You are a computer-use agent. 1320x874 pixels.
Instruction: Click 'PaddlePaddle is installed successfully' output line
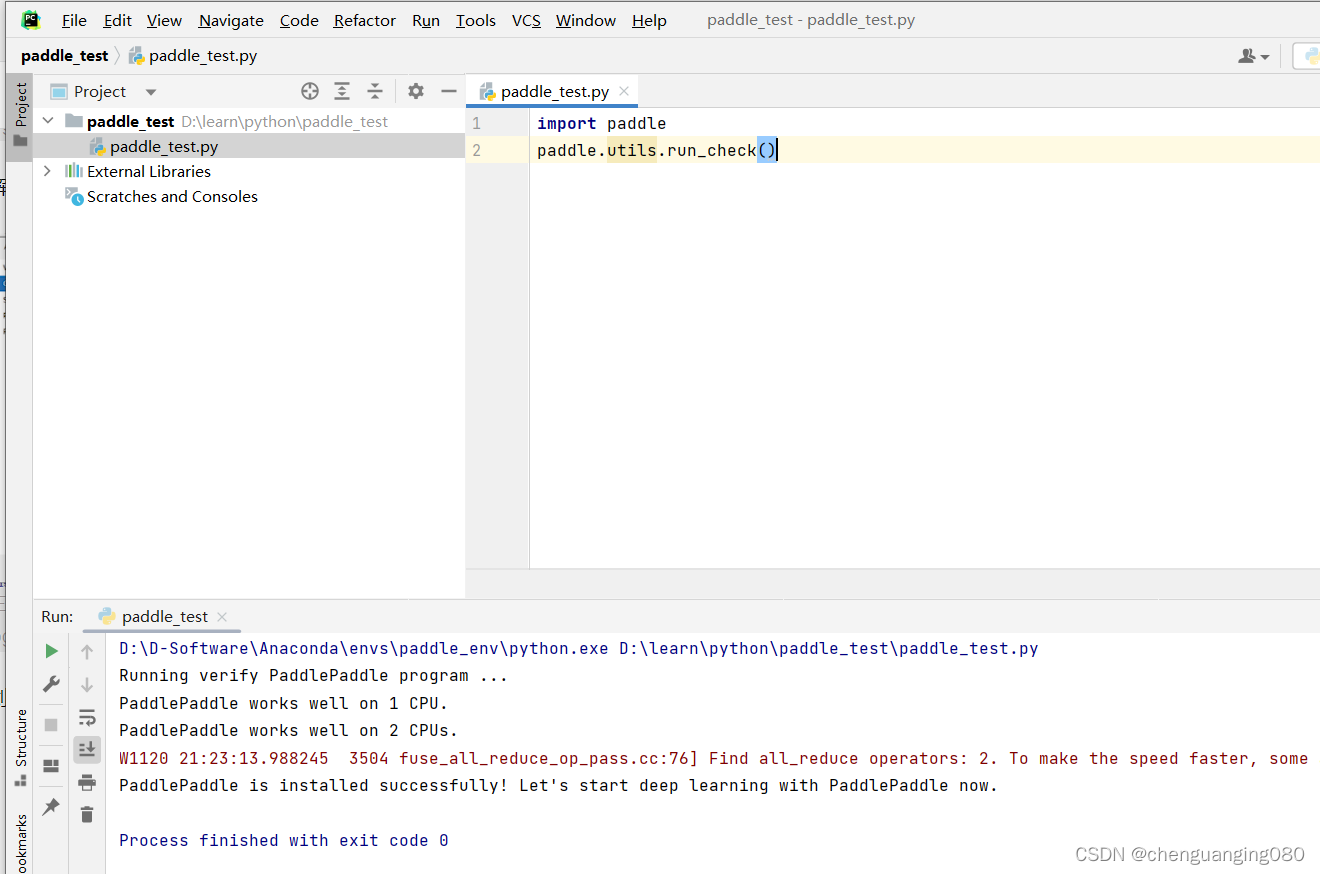click(x=558, y=786)
